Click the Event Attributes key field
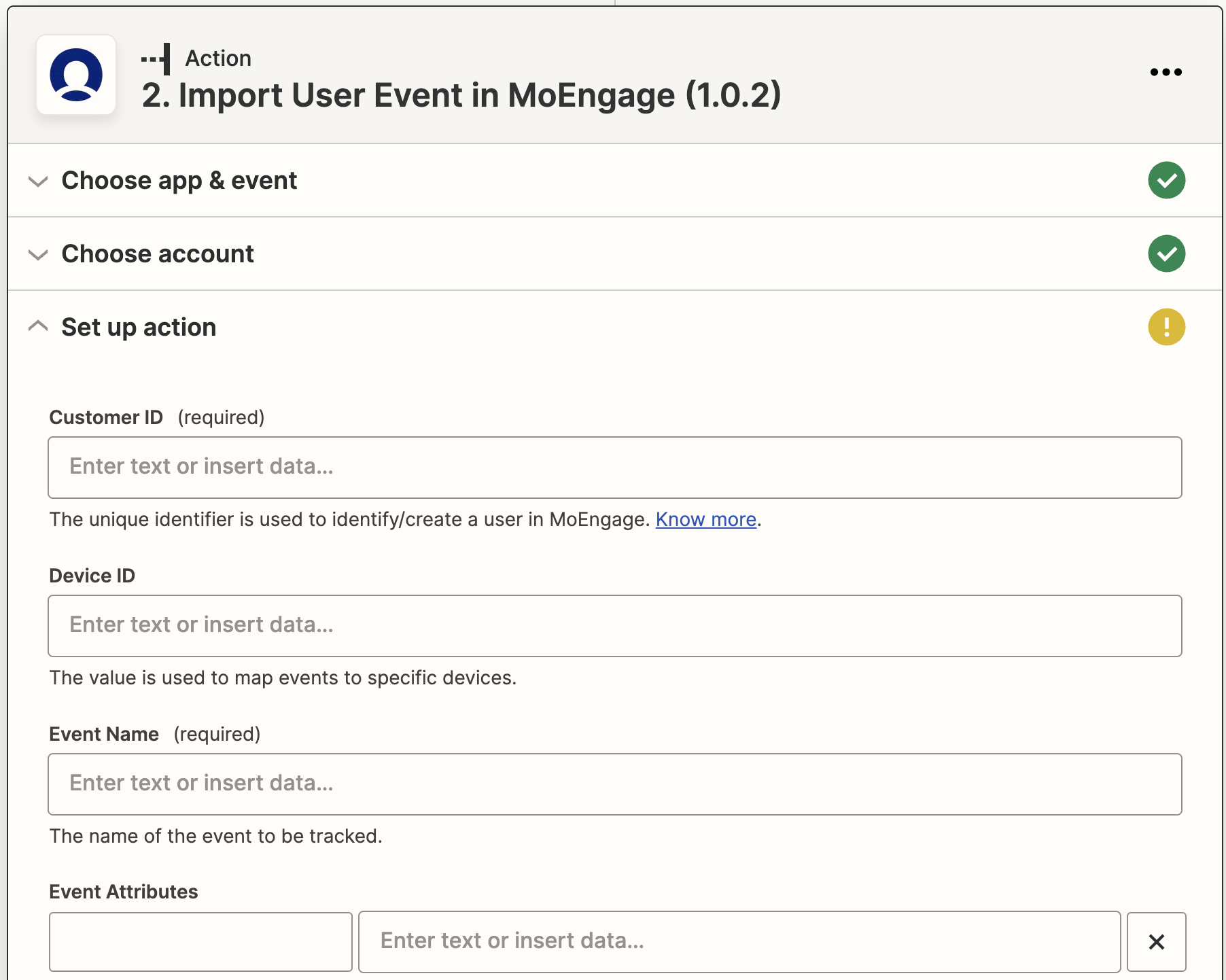 tap(200, 942)
